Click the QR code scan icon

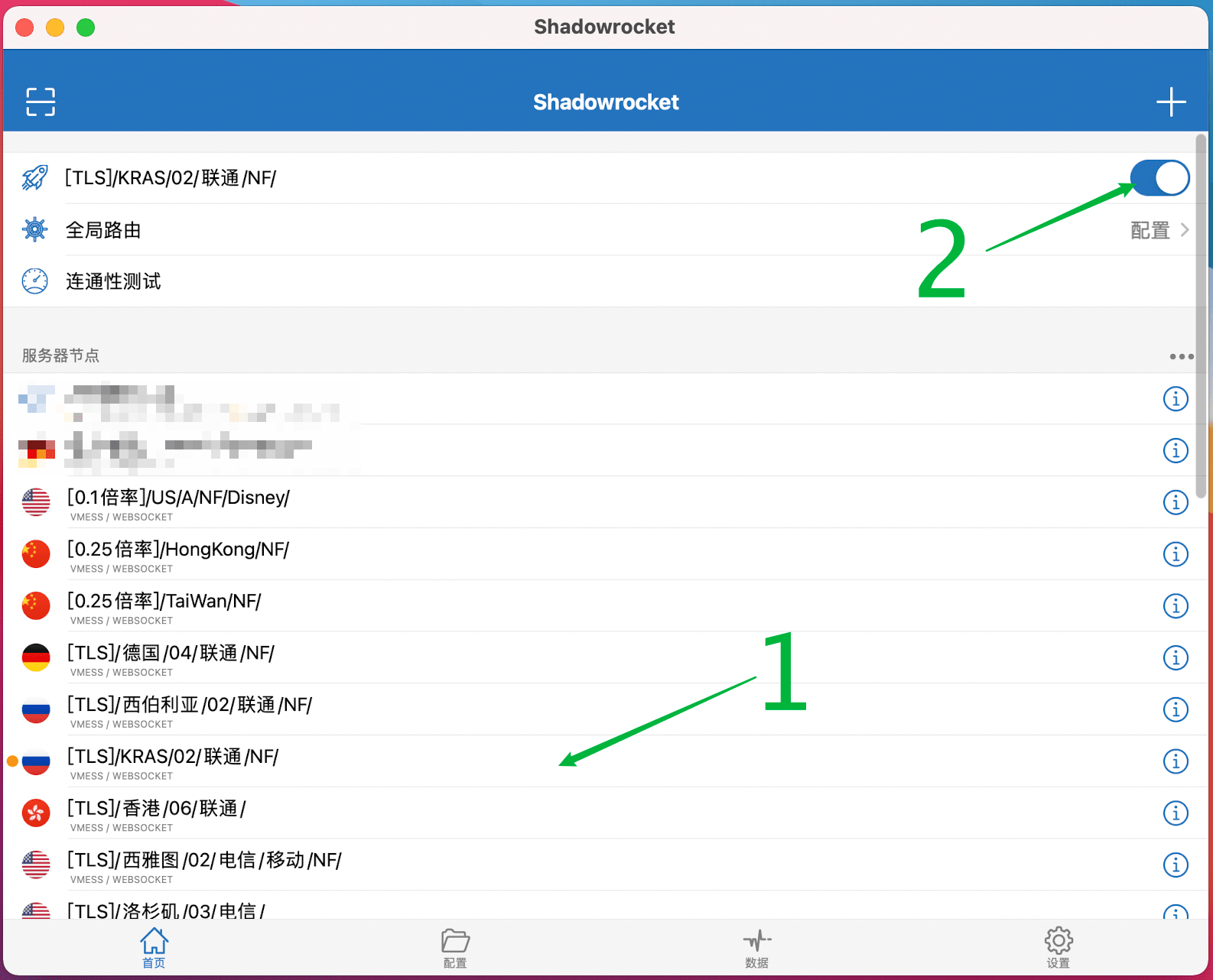(40, 102)
